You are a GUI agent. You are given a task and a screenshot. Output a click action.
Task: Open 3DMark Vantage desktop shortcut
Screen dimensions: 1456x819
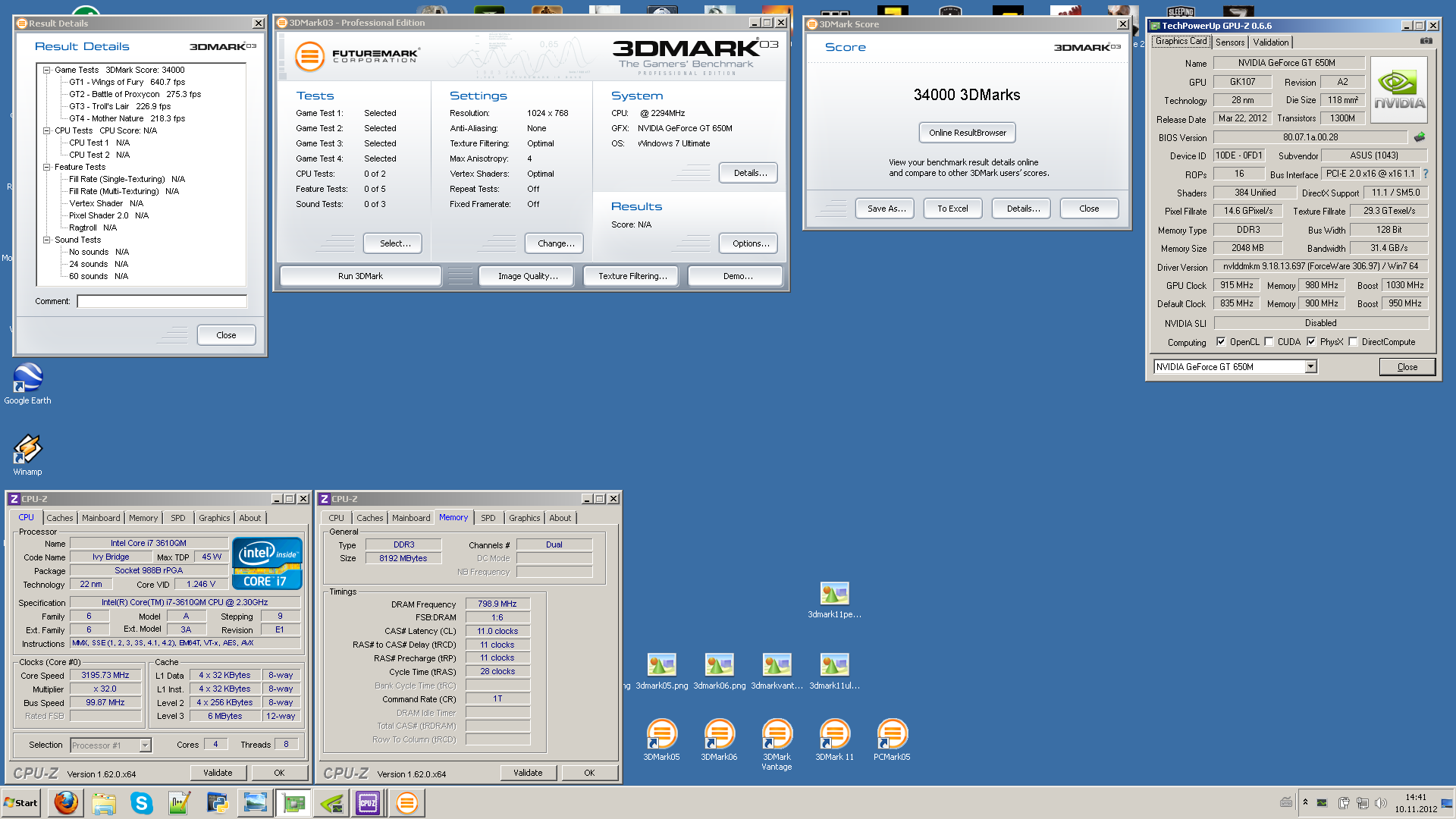click(x=777, y=744)
